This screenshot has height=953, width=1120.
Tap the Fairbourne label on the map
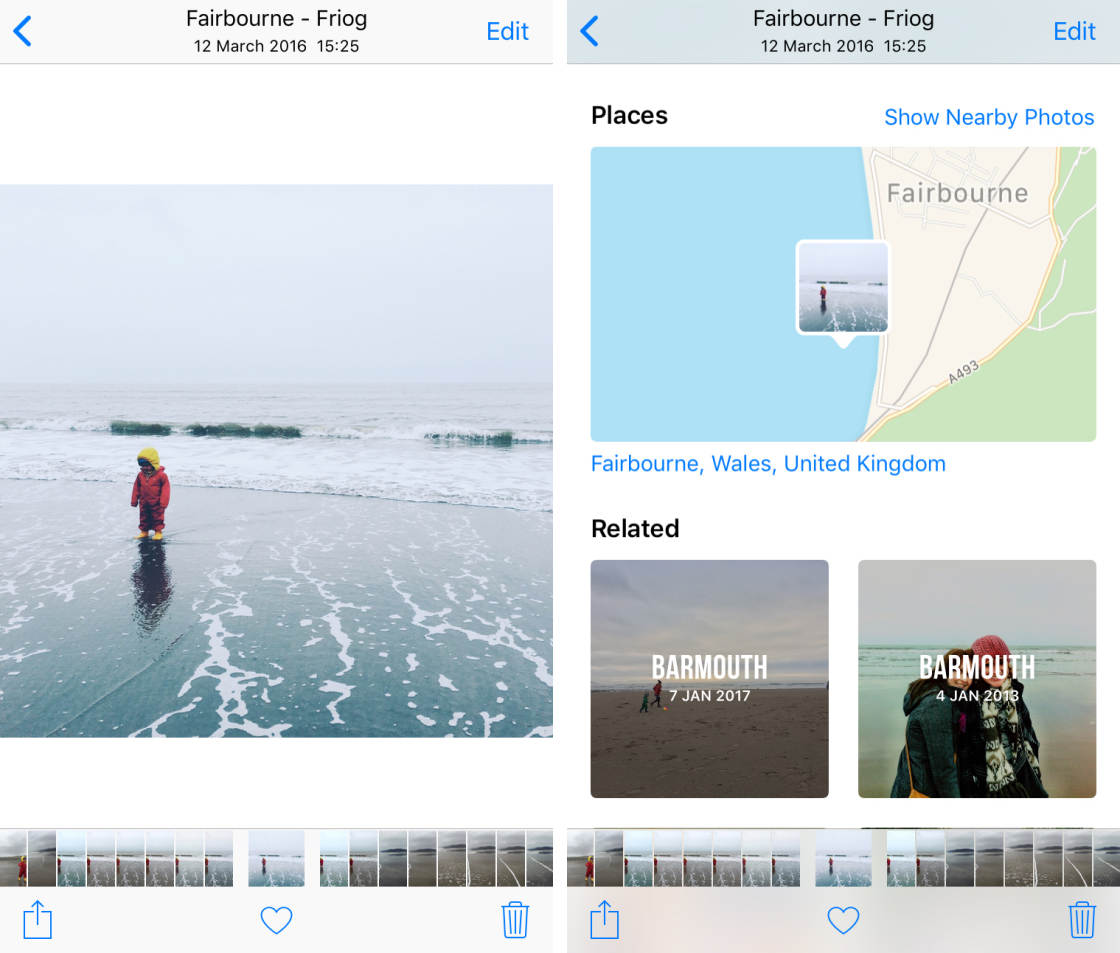(x=957, y=193)
